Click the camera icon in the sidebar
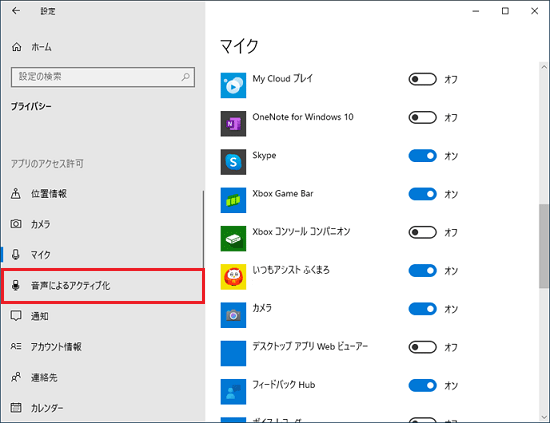550x423 pixels. (x=16, y=224)
